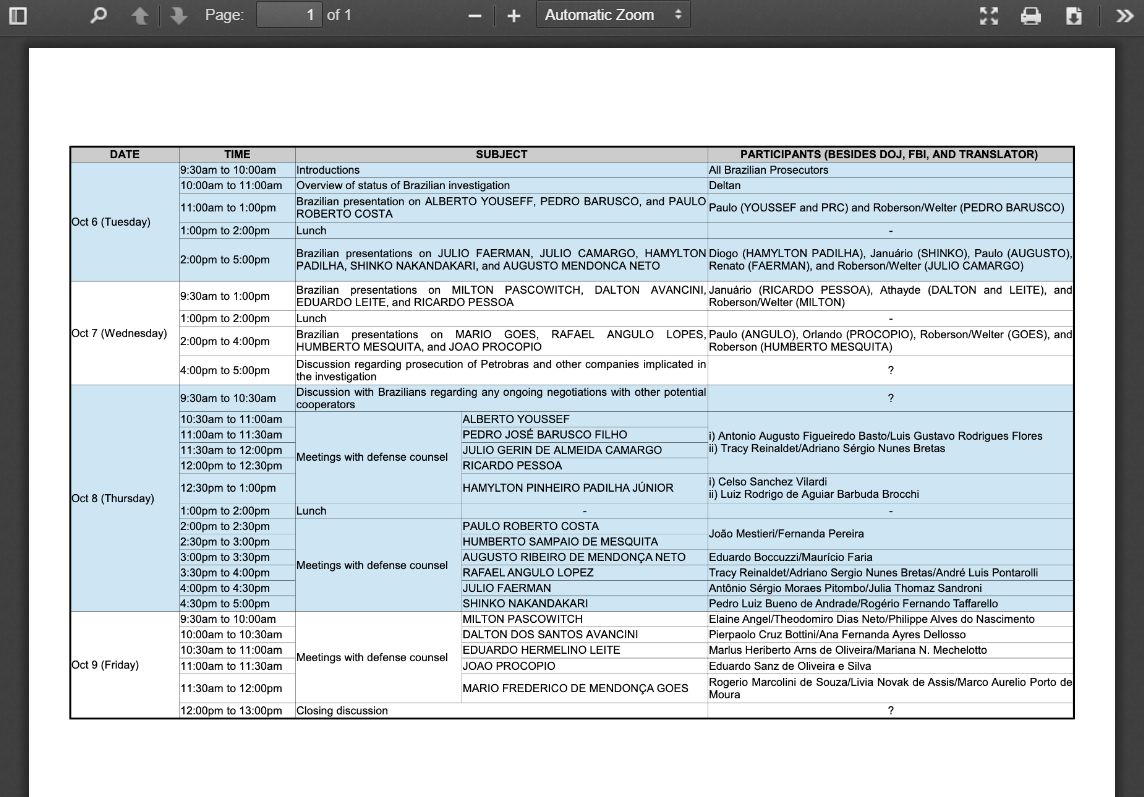Click 'Antônio Sérgio Moraes Pitombo/Julia Thomaz Sandroni'
The height and width of the screenshot is (797, 1144).
coord(890,588)
